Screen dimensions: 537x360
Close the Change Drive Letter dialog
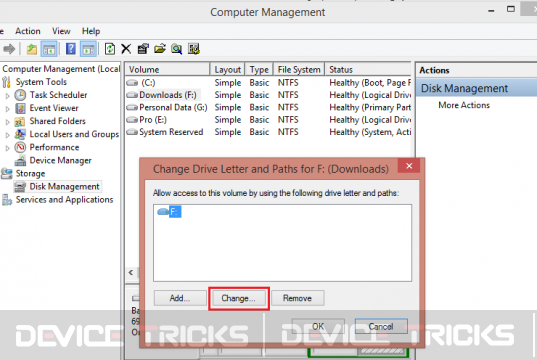point(409,166)
